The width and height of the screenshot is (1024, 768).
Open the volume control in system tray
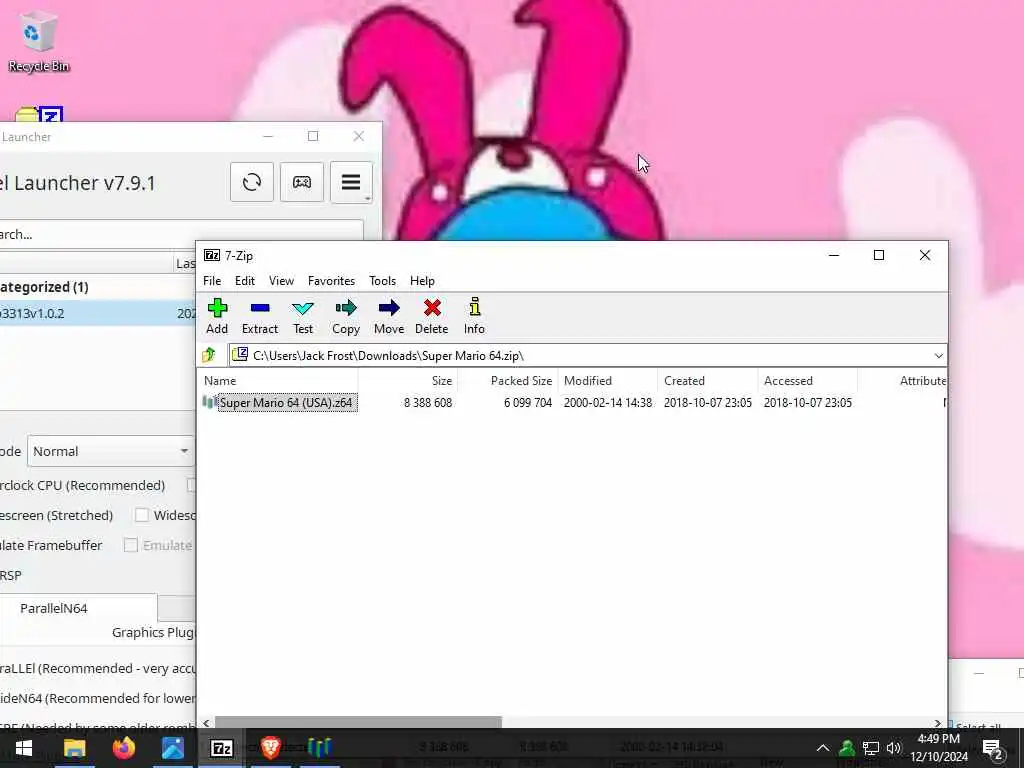point(893,748)
